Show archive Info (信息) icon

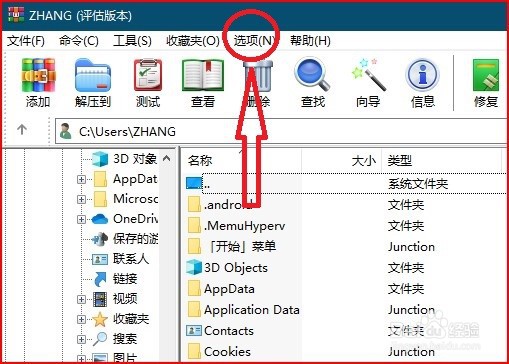[x=422, y=75]
